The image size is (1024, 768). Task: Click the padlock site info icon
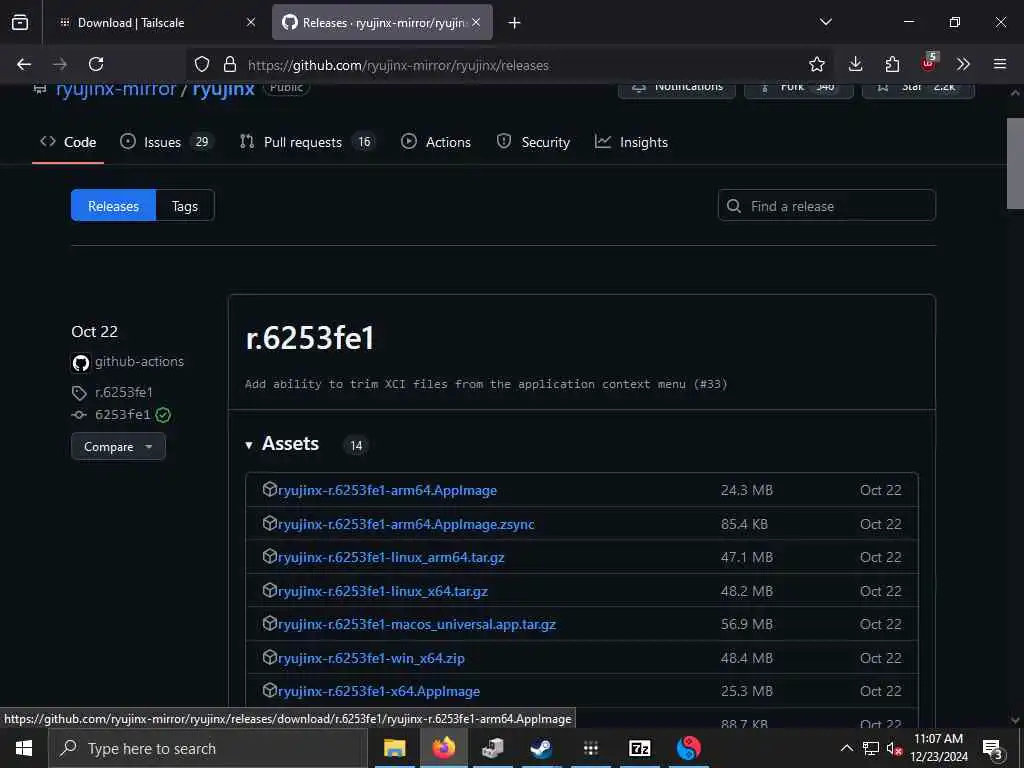[x=230, y=64]
